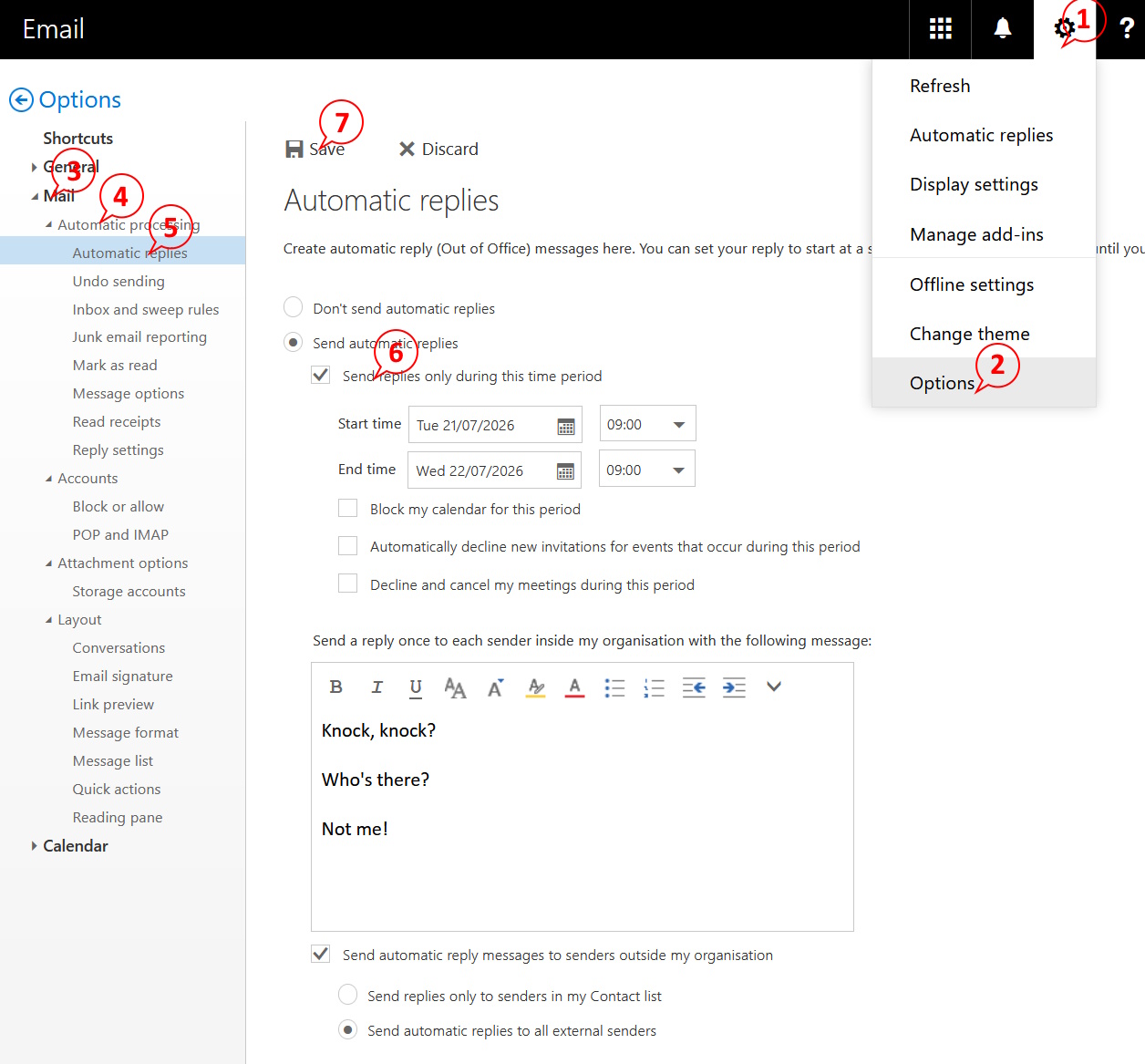Open the Start time calendar picker
Viewport: 1145px width, 1064px height.
pyautogui.click(x=565, y=426)
